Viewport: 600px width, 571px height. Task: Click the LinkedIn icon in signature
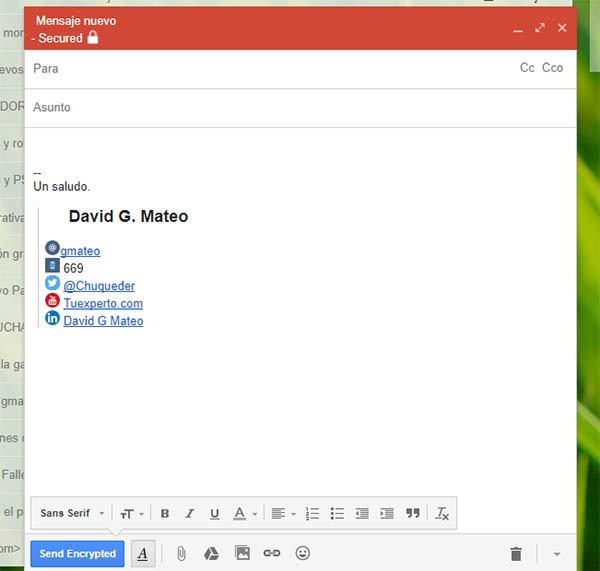[52, 318]
